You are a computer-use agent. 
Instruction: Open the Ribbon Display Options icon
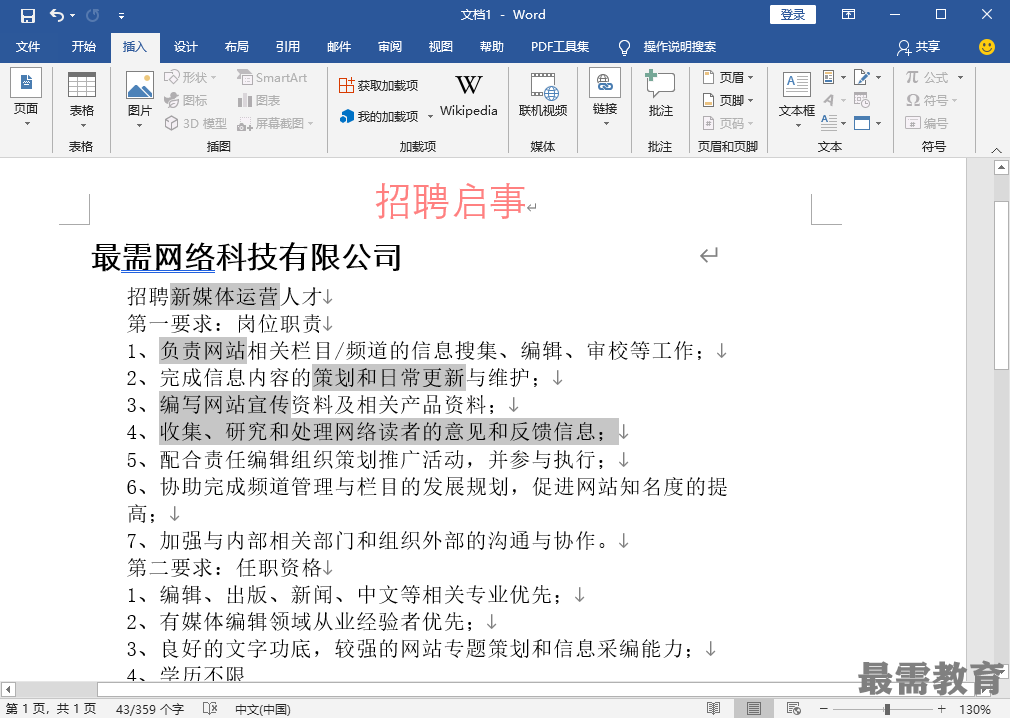[x=848, y=14]
